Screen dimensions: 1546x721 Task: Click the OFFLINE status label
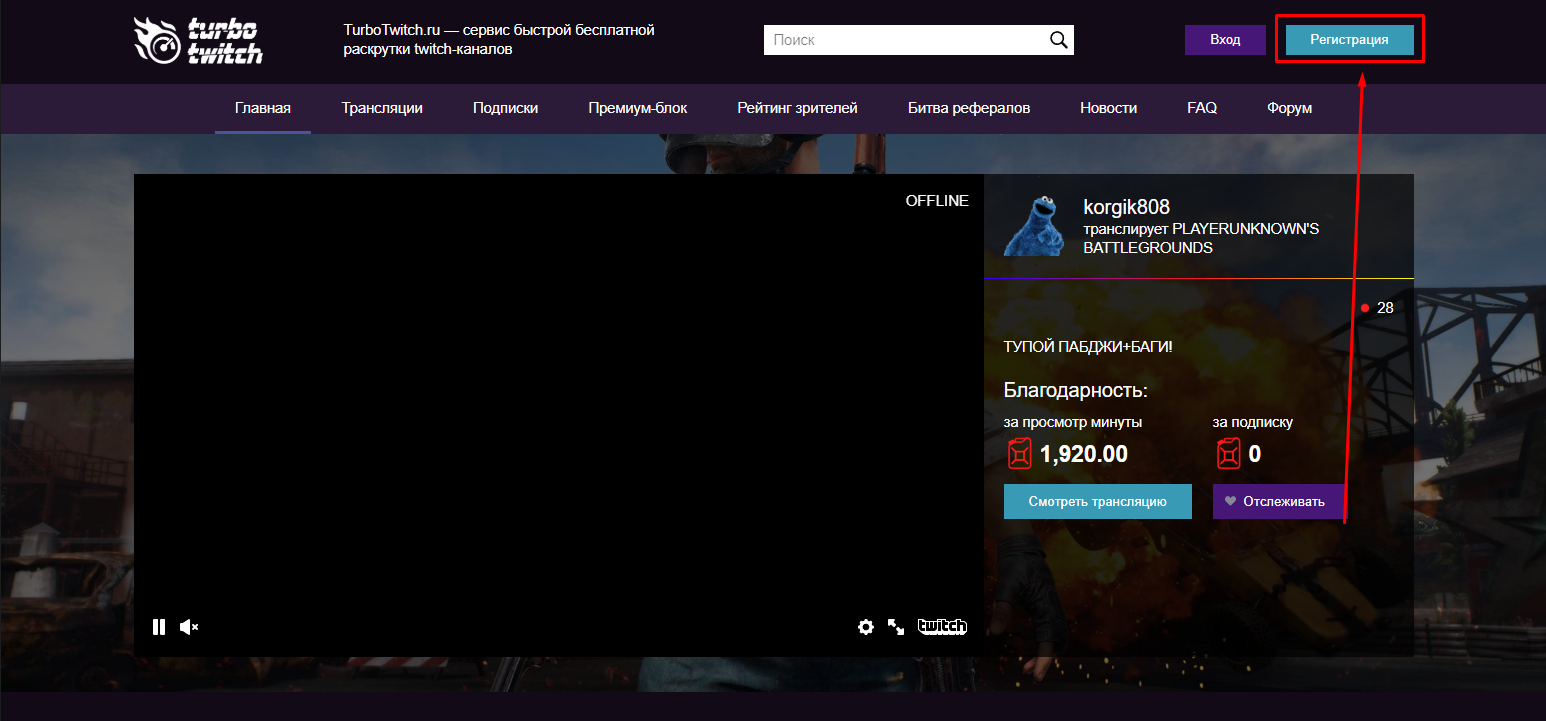coord(937,201)
